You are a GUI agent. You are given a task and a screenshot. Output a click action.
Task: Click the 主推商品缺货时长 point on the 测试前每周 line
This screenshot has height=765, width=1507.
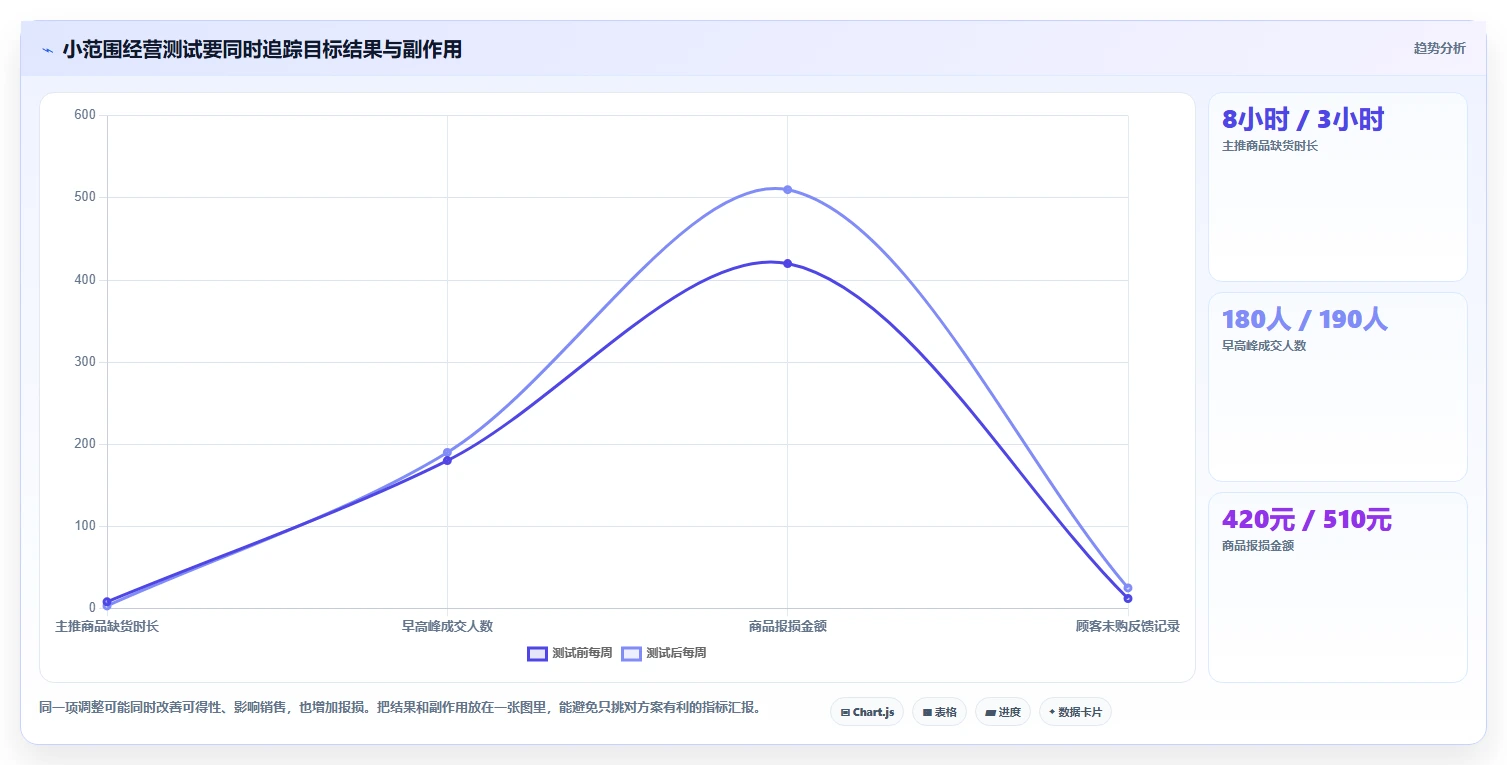click(x=107, y=602)
